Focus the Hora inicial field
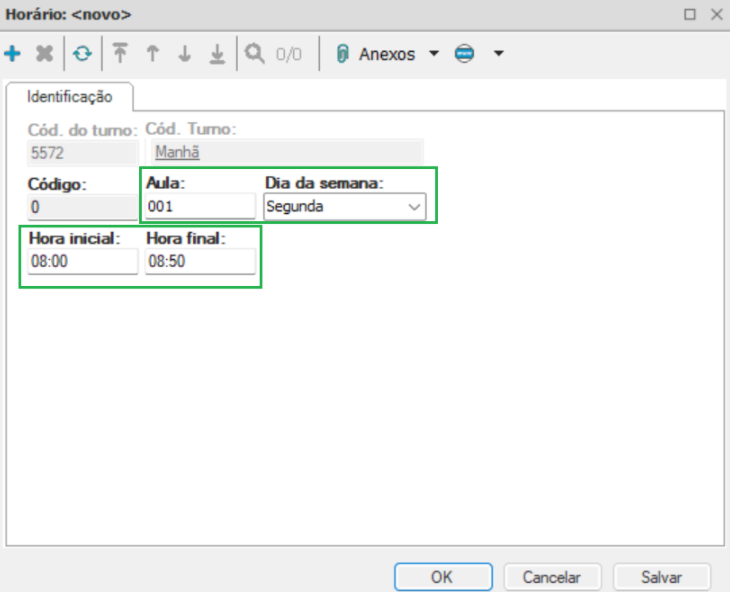This screenshot has height=592, width=730. (x=83, y=261)
